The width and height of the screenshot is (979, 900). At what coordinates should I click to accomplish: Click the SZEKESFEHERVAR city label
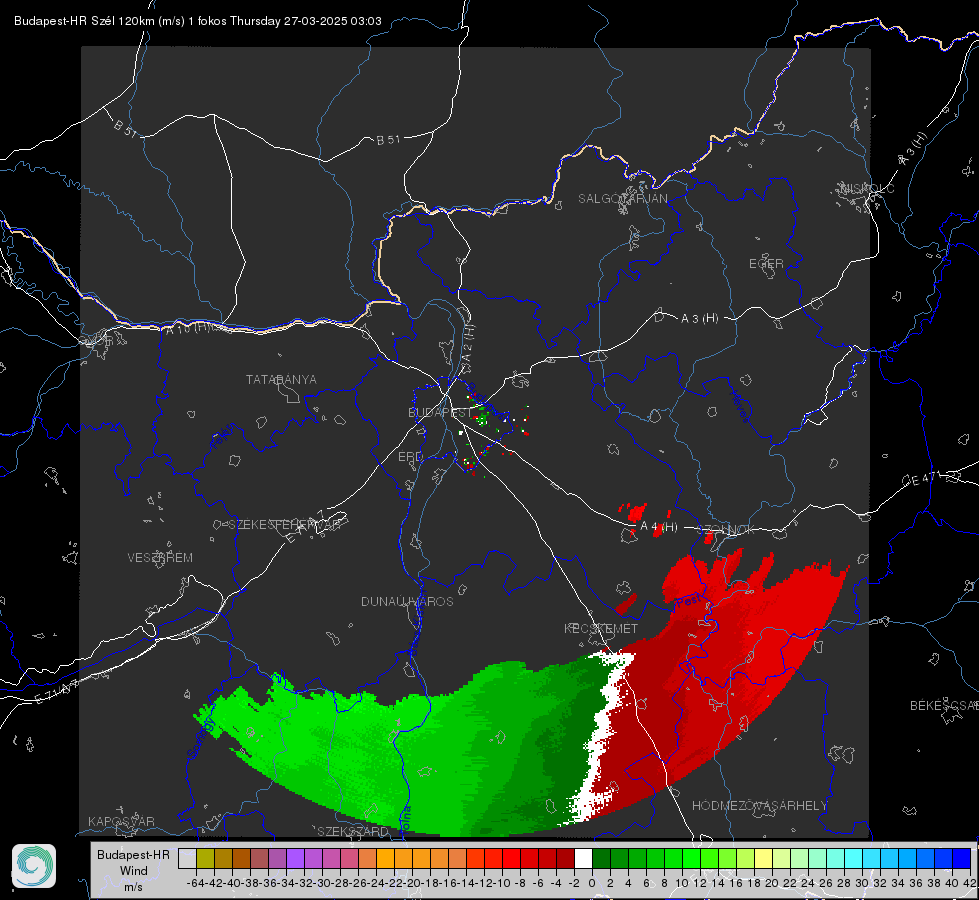tap(286, 525)
